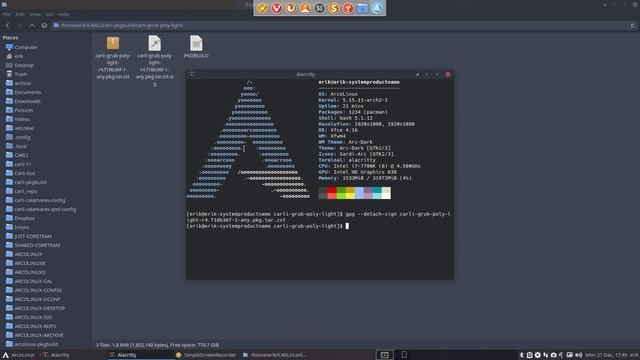This screenshot has height=360, width=640.
Task: Go to parent folder arrow
Action: [x=31, y=25]
